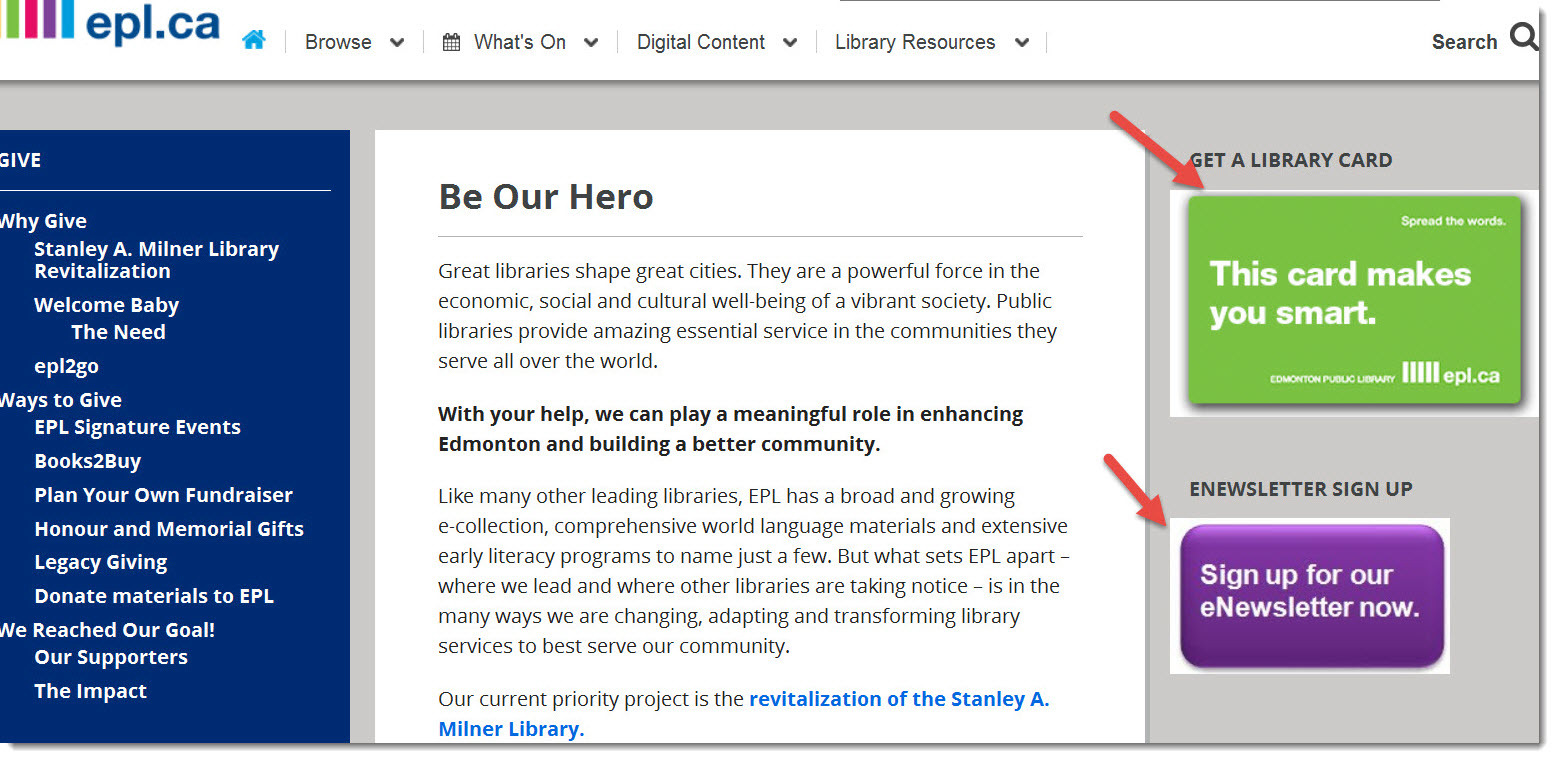Open the revitalization of Stanley A. Milner Library link
The width and height of the screenshot is (1554, 758).
click(744, 714)
